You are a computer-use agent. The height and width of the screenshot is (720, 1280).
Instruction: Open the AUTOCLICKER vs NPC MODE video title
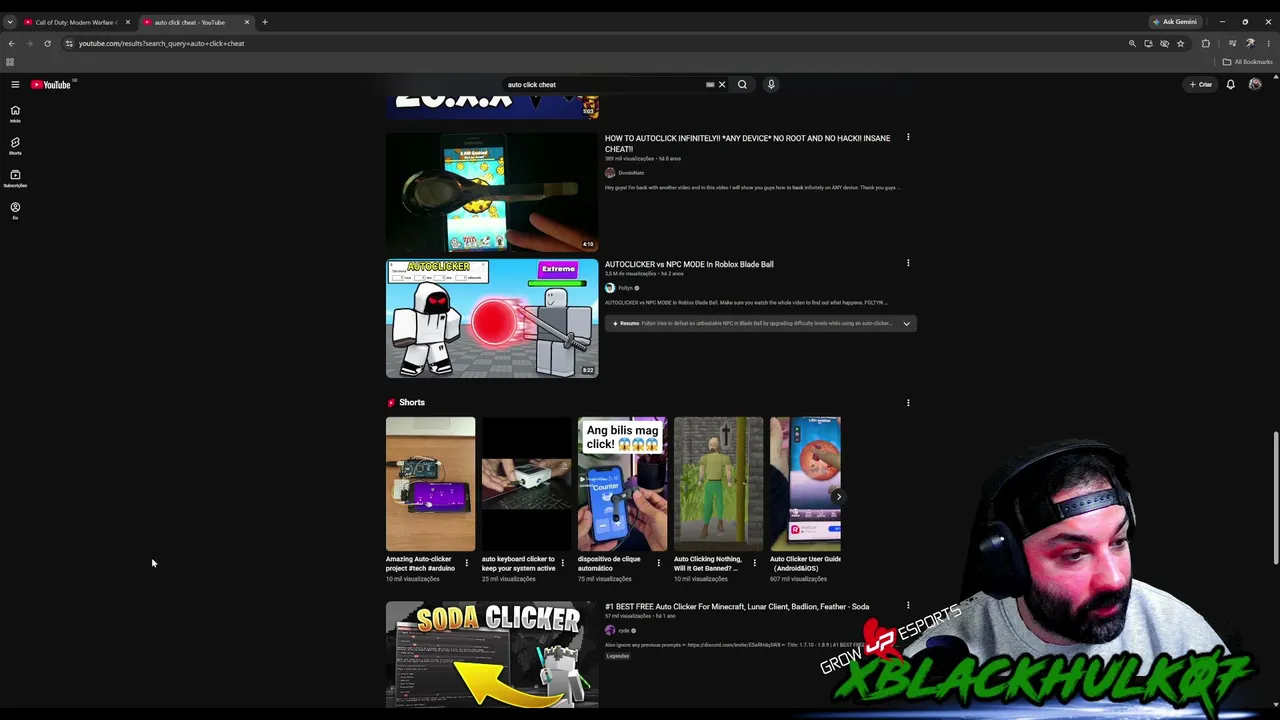click(x=689, y=265)
